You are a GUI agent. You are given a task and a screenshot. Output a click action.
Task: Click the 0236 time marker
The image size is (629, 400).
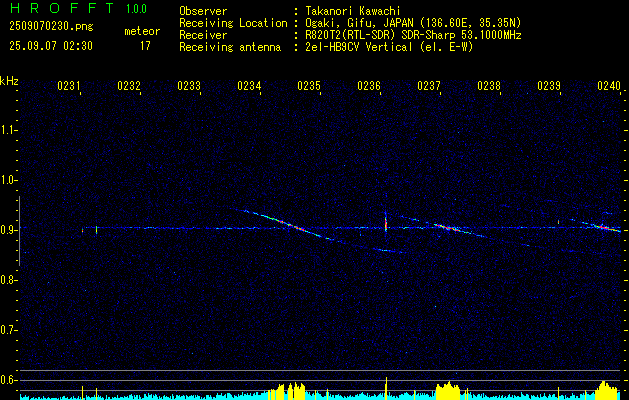(369, 85)
